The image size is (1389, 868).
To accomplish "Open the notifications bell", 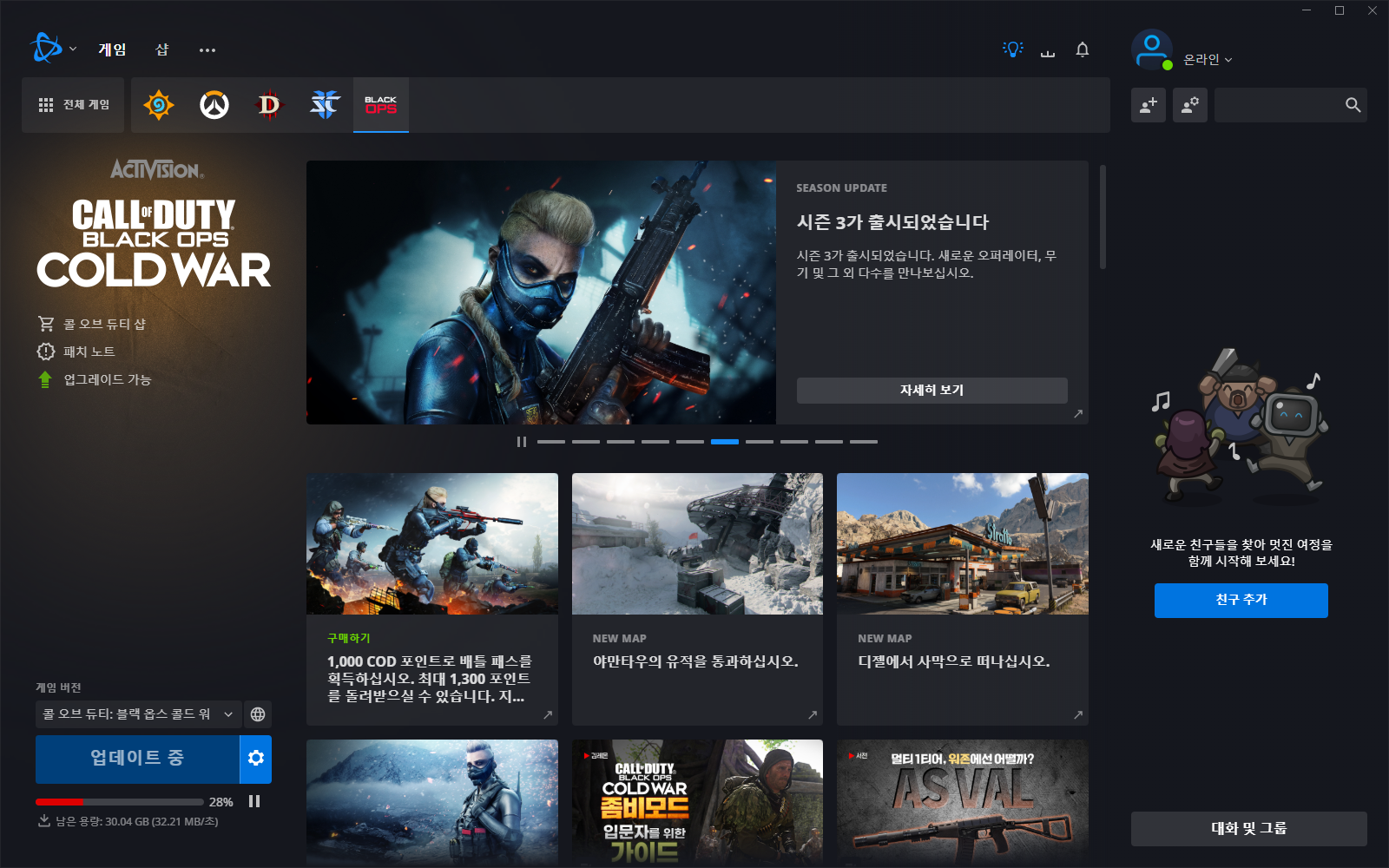I will pyautogui.click(x=1083, y=49).
